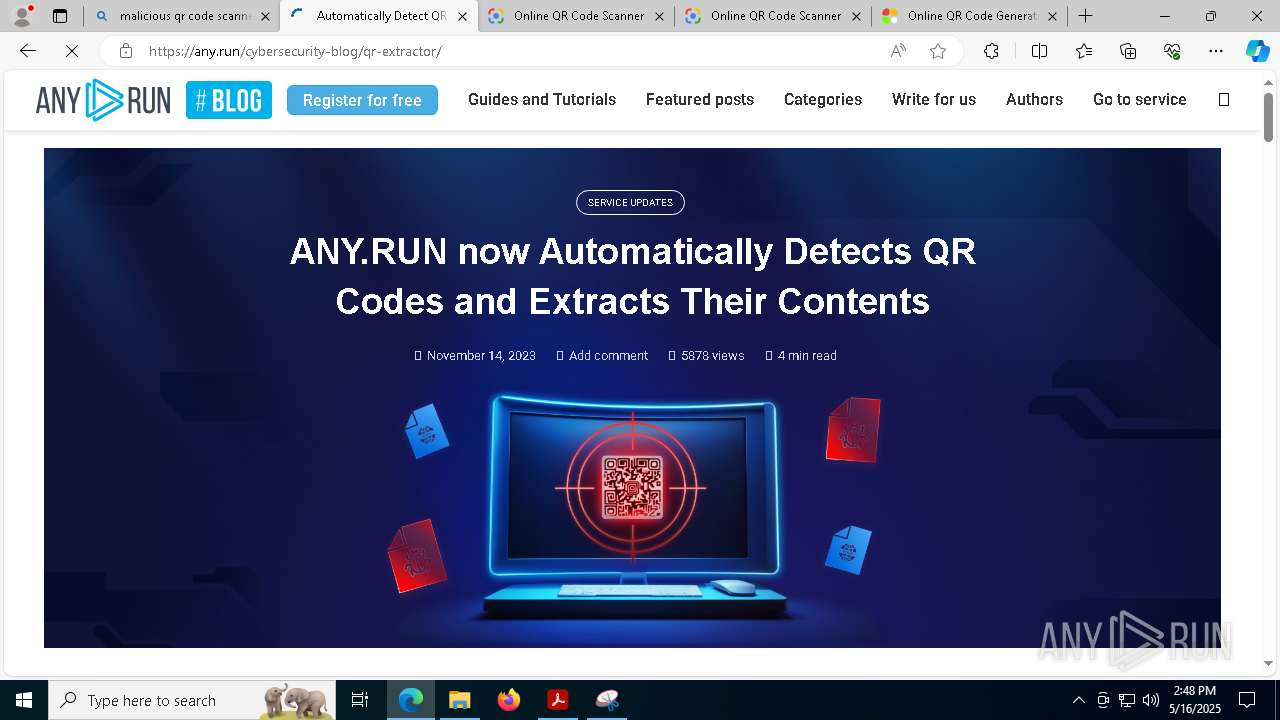1280x720 pixels.
Task: Stop page loading with the X button
Action: pos(72,51)
